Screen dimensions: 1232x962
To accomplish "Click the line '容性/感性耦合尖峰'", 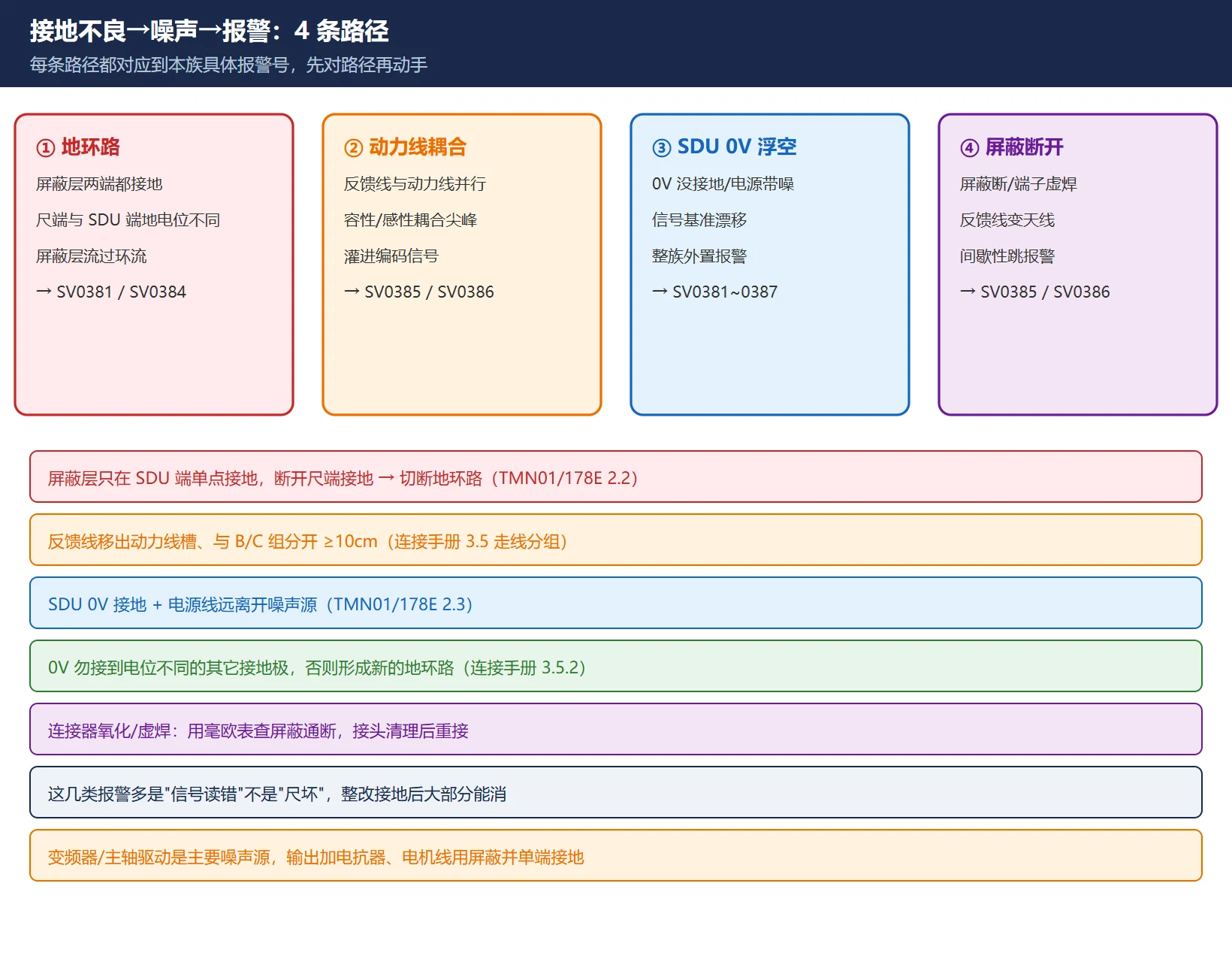I will coord(410,220).
